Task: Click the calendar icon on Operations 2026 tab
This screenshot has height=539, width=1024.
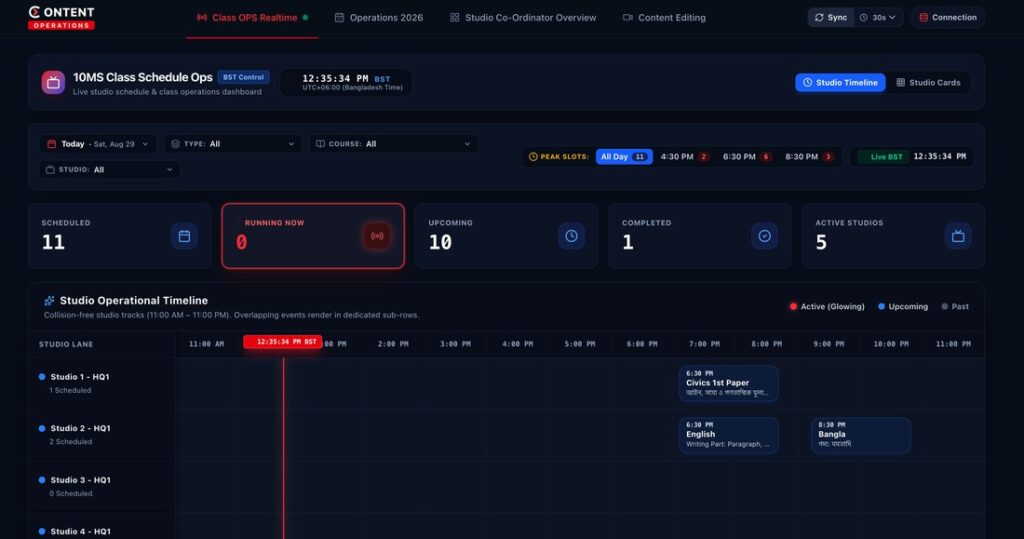Action: (340, 18)
